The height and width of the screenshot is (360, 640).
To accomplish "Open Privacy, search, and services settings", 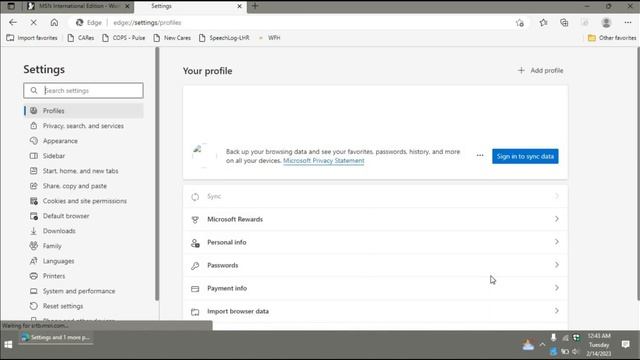I will [83, 126].
